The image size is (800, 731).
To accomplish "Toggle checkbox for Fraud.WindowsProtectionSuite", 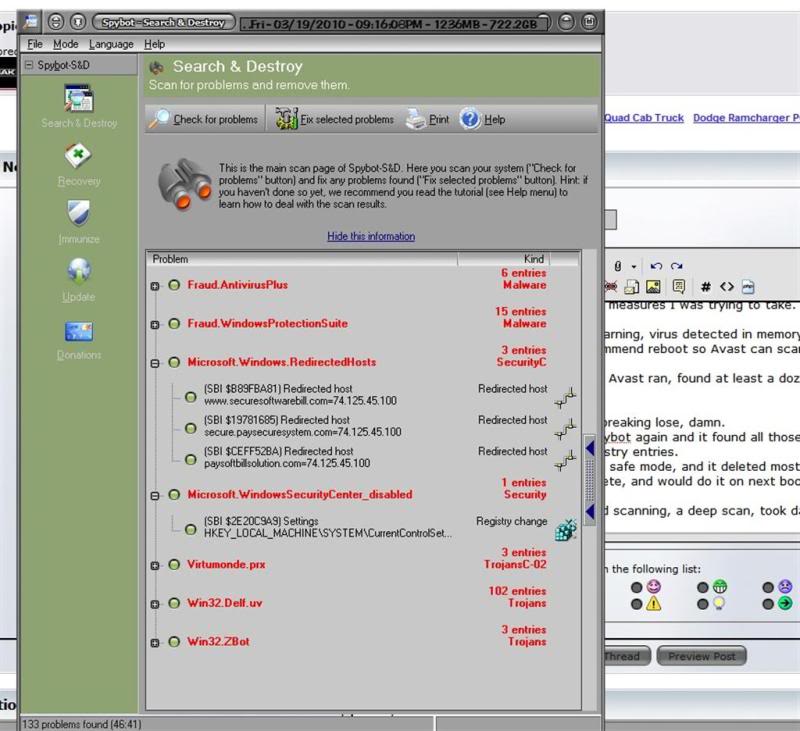I will [x=174, y=323].
